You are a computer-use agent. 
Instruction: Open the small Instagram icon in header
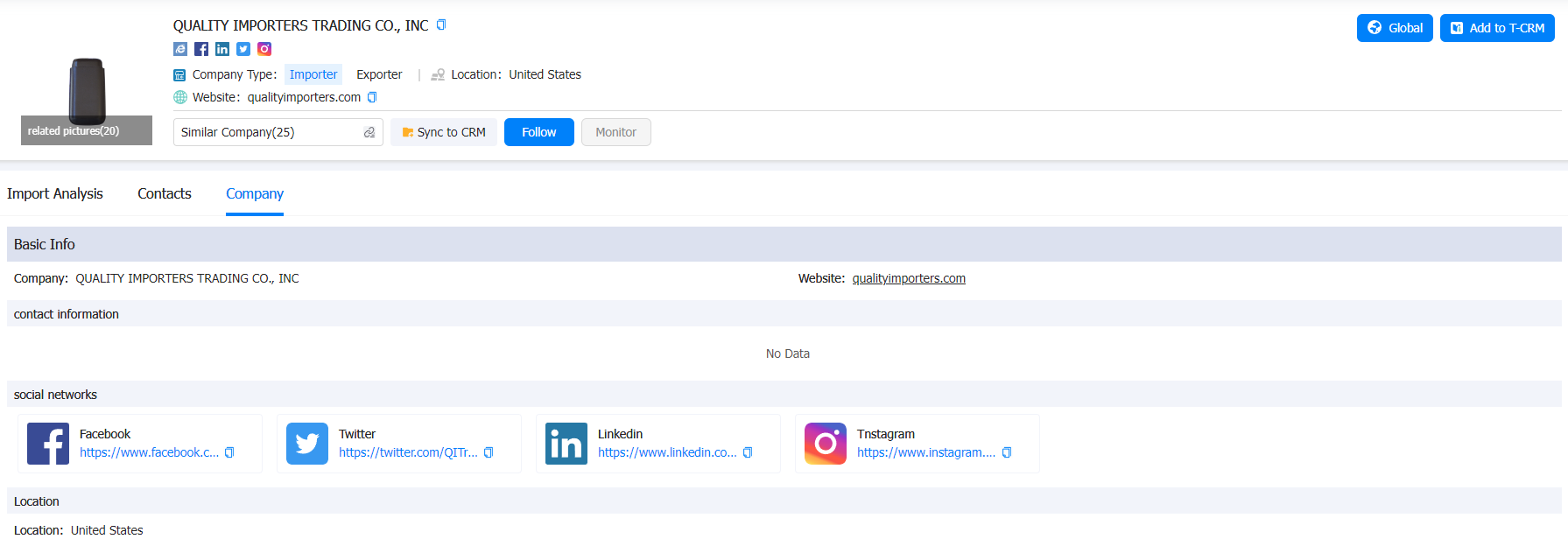tap(264, 49)
